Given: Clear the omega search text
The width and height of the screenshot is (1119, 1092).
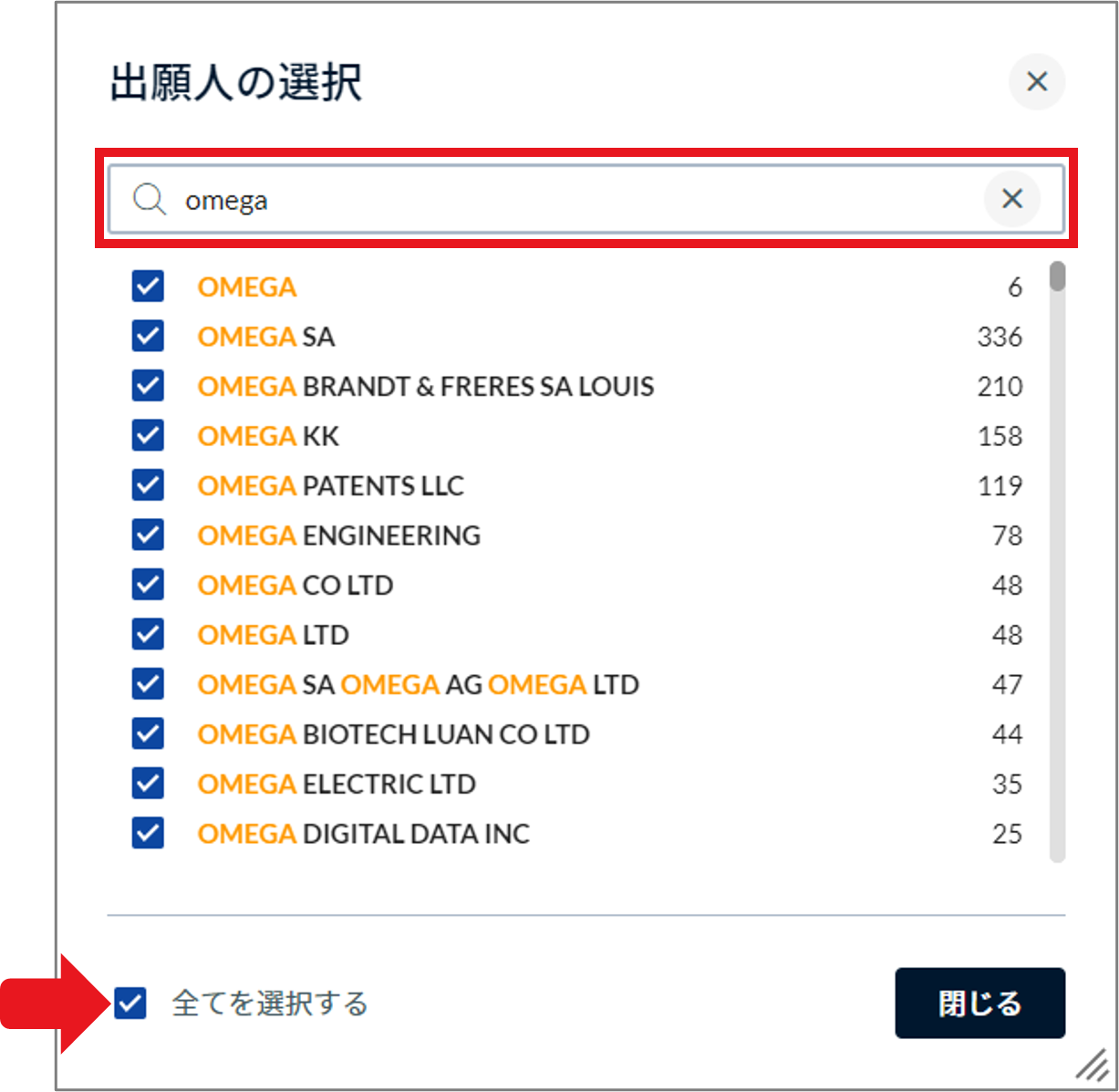Looking at the screenshot, I should [x=1012, y=199].
